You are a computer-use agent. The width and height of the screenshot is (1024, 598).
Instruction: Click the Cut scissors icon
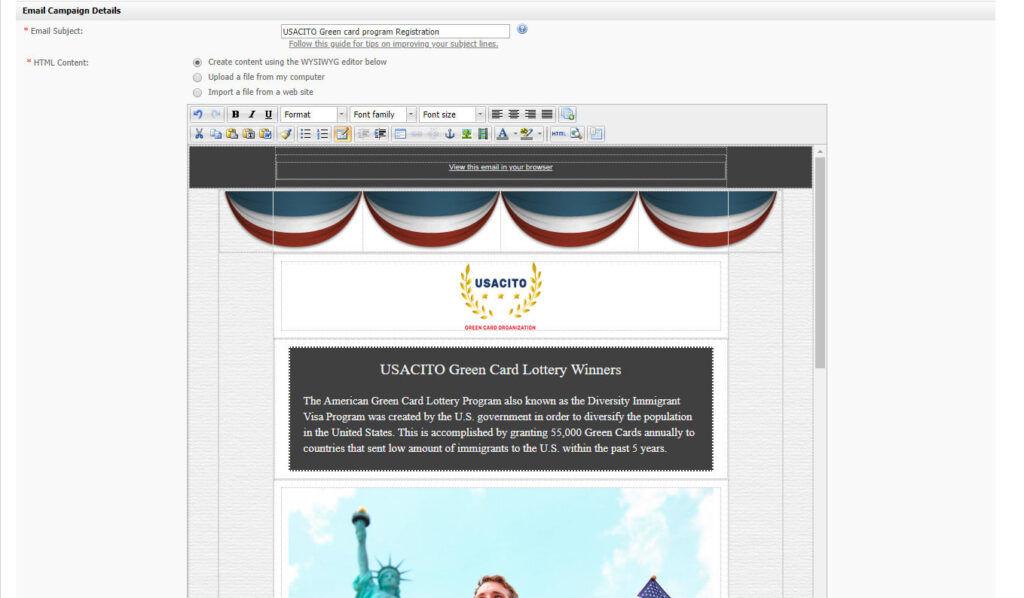[199, 134]
